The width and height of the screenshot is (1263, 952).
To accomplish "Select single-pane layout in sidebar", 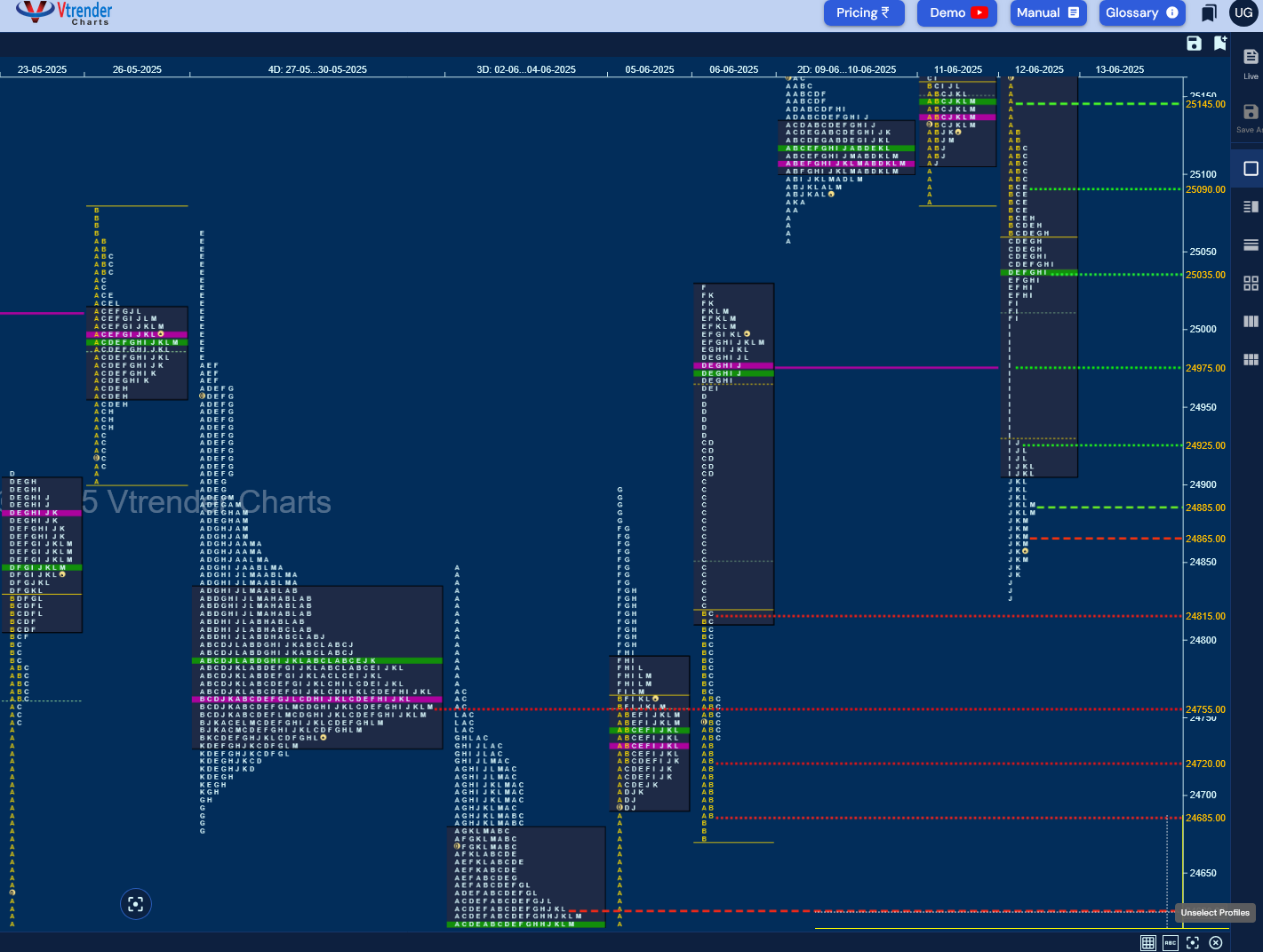I will pyautogui.click(x=1251, y=168).
